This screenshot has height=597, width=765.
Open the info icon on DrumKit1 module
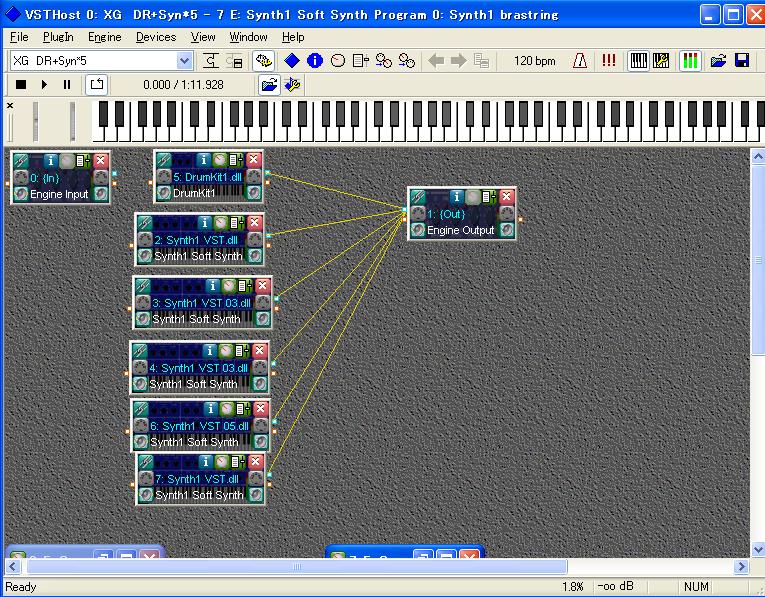[x=203, y=160]
